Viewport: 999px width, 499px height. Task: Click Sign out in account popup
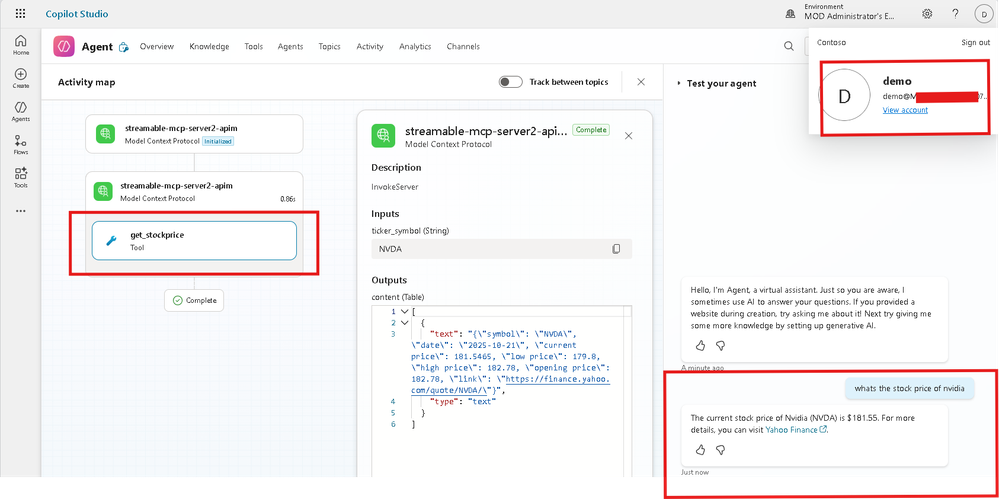coord(975,42)
